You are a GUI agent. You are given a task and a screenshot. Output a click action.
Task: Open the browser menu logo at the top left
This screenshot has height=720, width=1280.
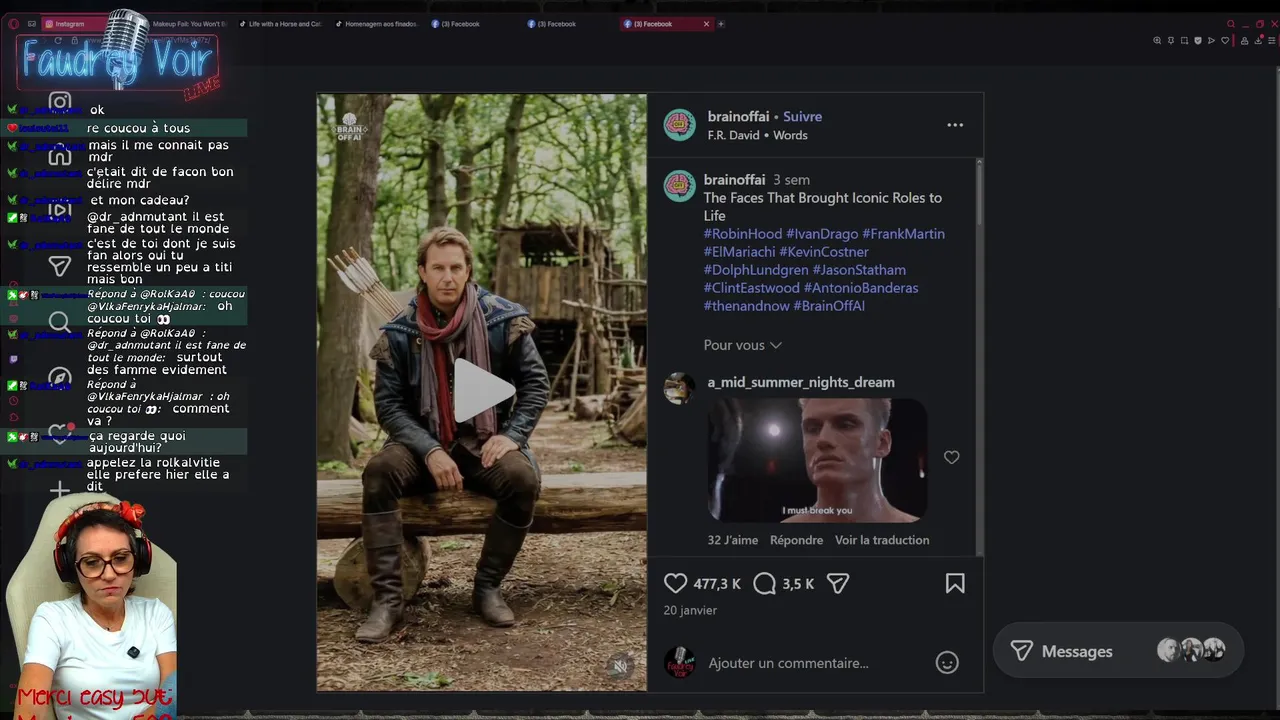point(14,24)
